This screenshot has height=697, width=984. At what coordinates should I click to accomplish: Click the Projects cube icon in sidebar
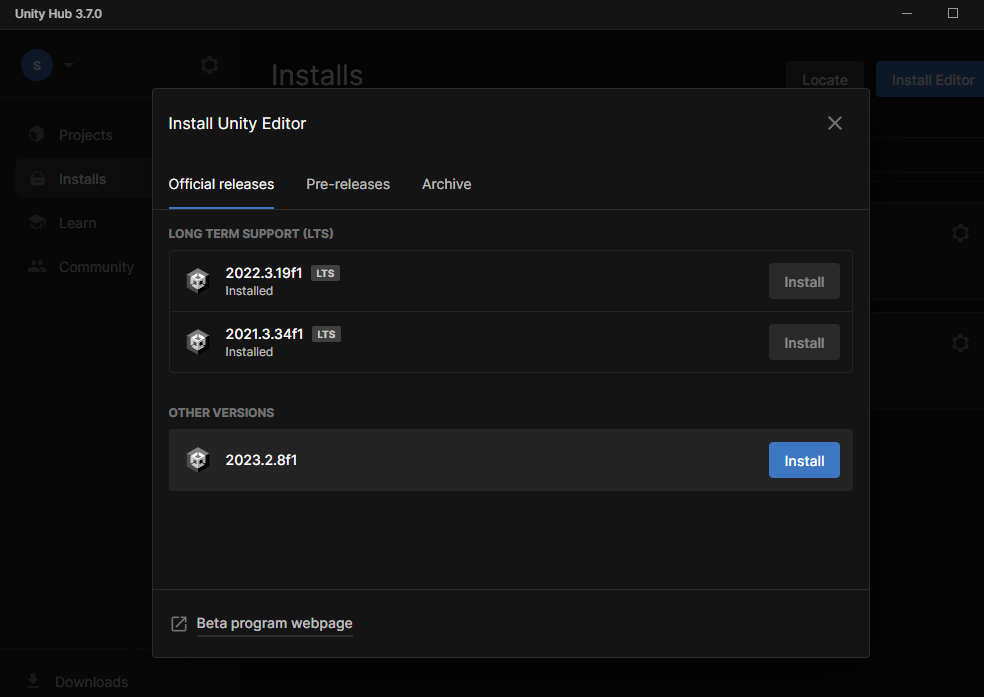tap(36, 134)
